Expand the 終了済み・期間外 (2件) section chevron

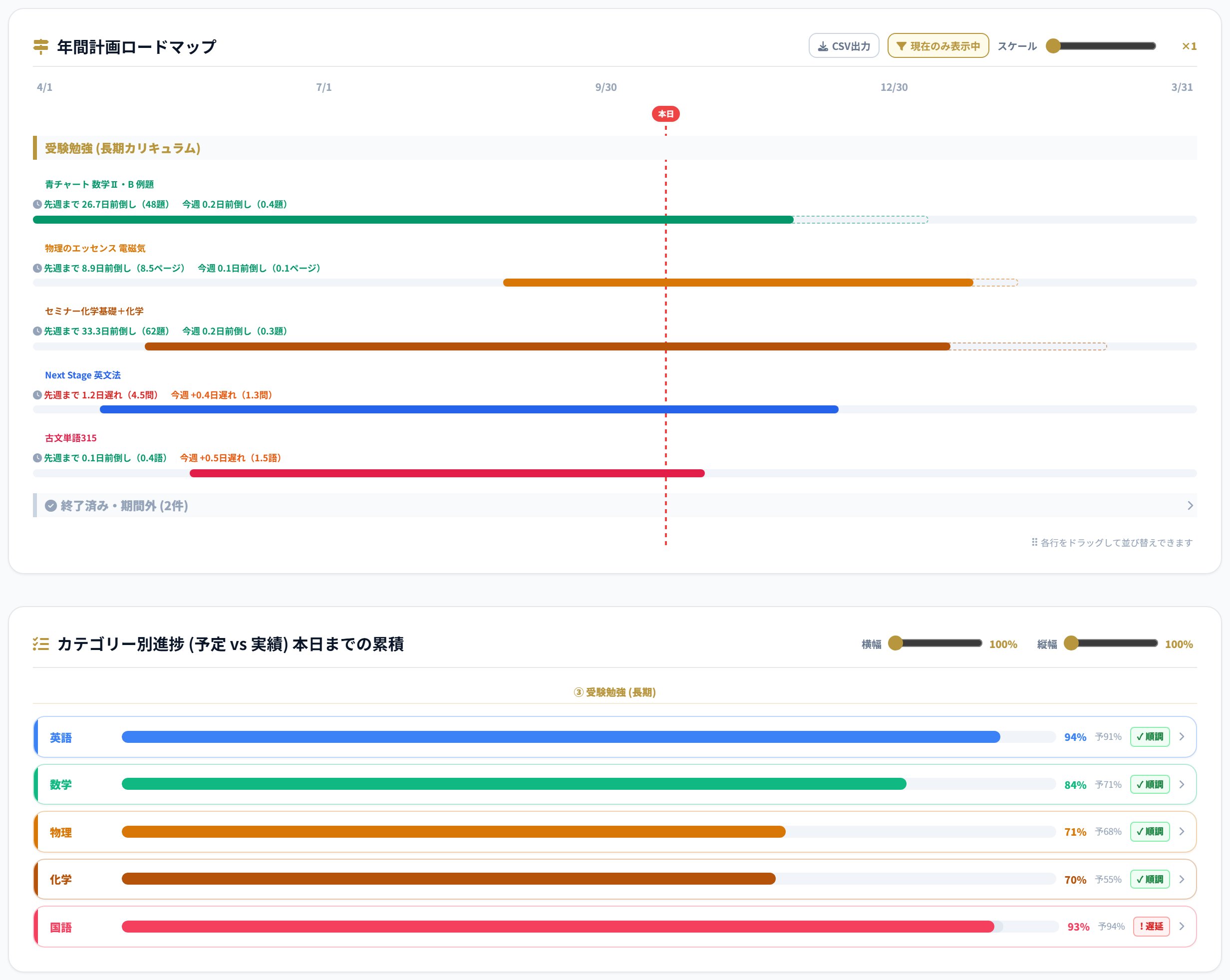[1190, 505]
